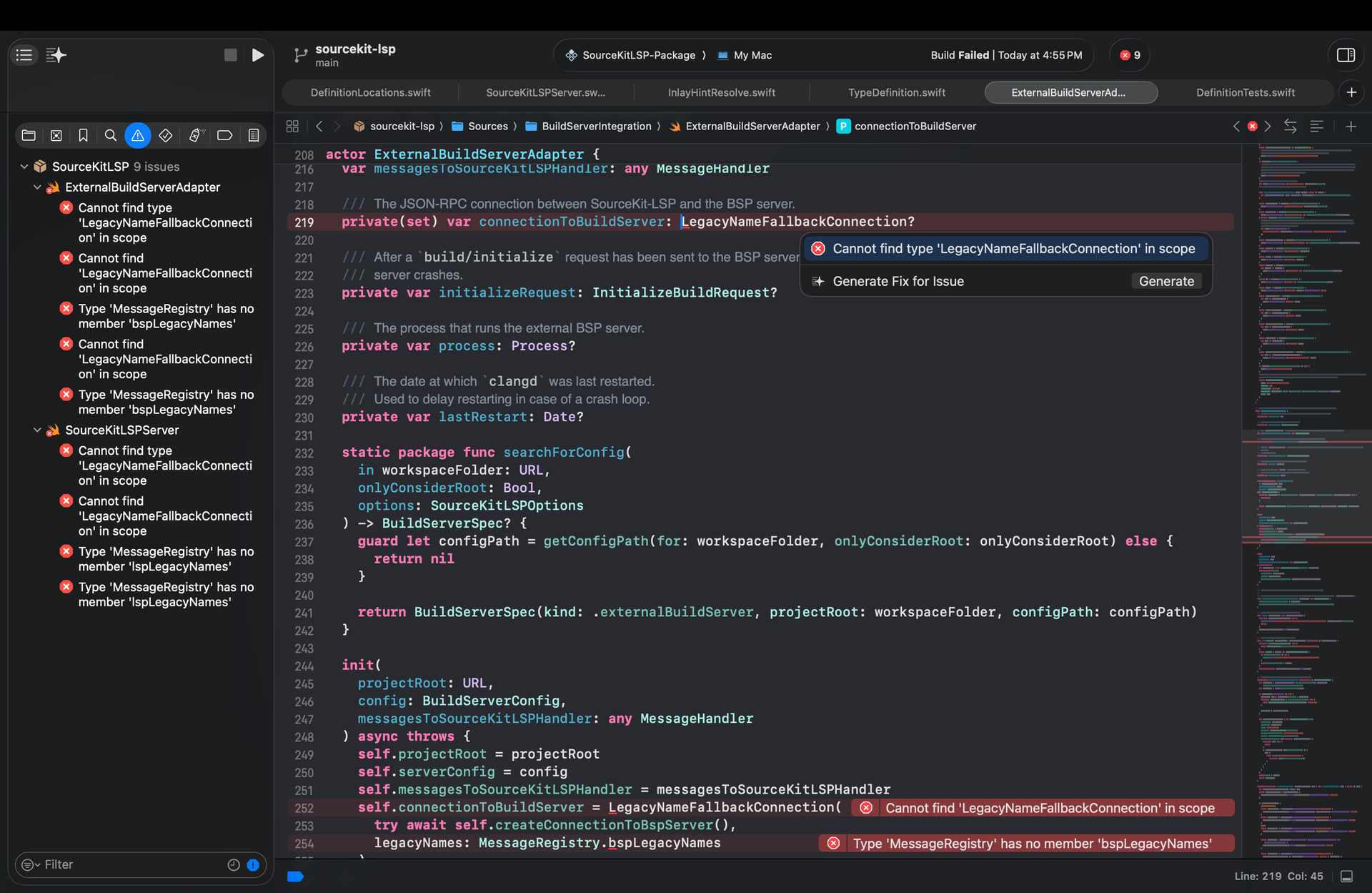Choose the My Mac run destination

coord(745,55)
